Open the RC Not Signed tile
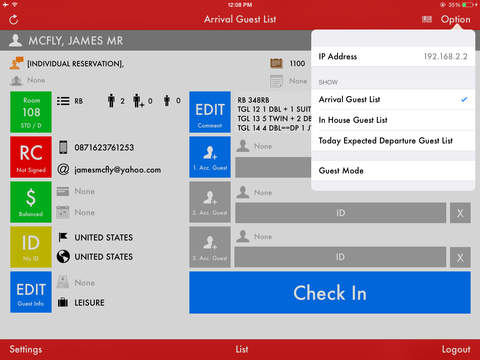Image resolution: width=480 pixels, height=360 pixels. coord(31,157)
